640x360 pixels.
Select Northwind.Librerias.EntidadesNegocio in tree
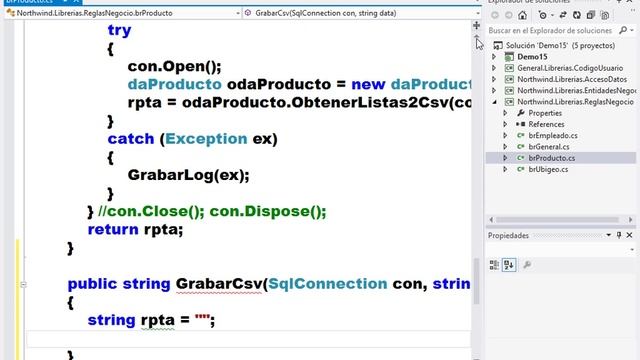click(576, 90)
